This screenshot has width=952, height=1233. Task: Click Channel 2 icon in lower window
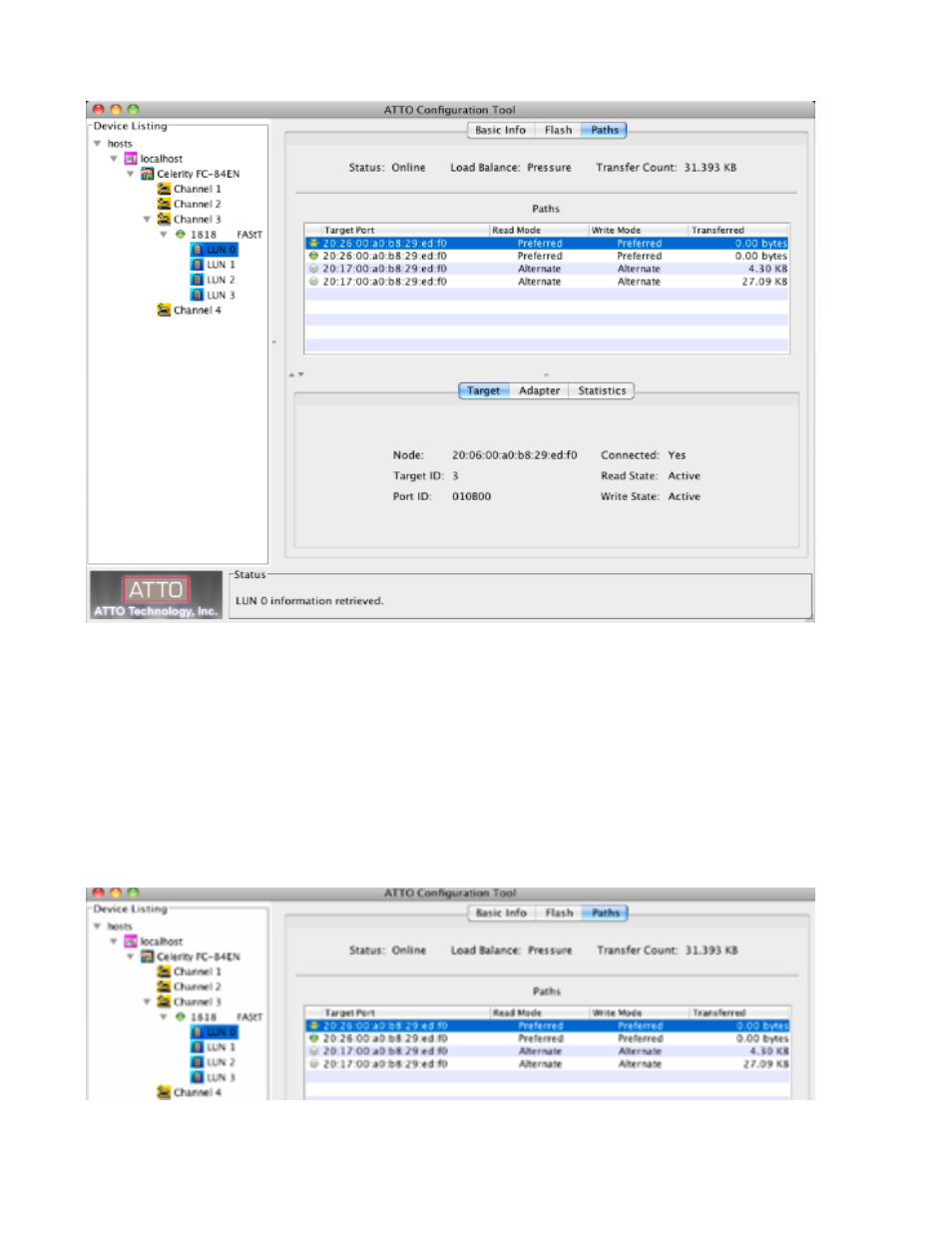[164, 986]
